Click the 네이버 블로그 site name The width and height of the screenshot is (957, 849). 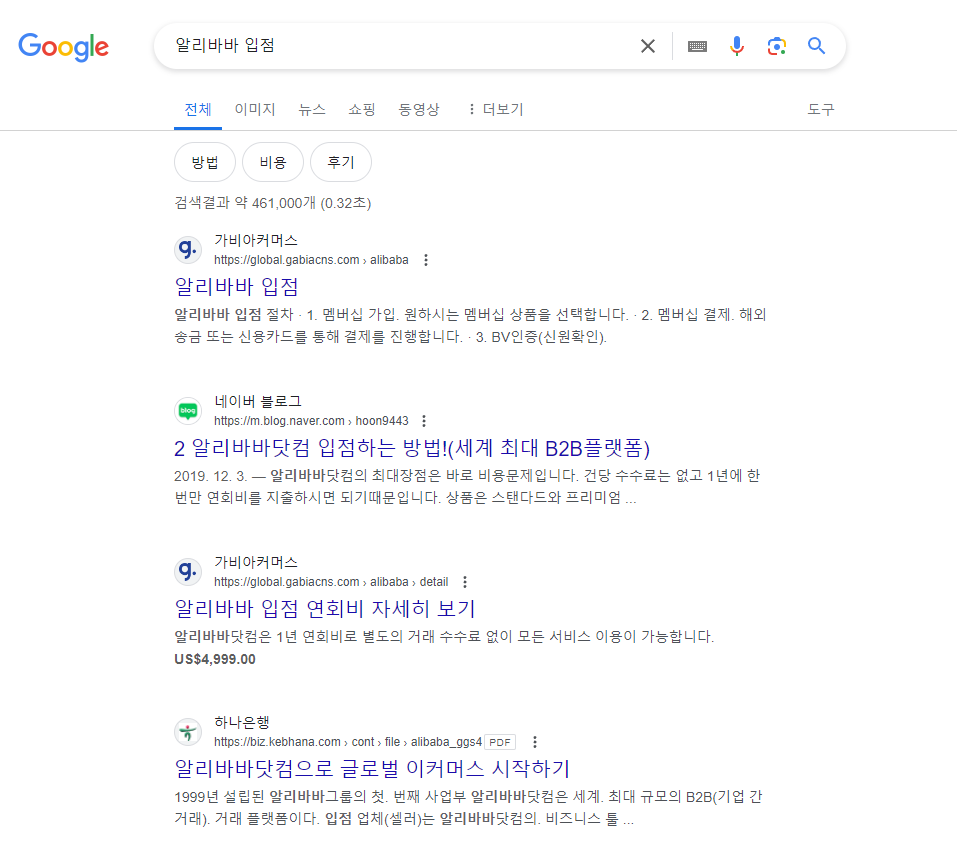pos(258,401)
